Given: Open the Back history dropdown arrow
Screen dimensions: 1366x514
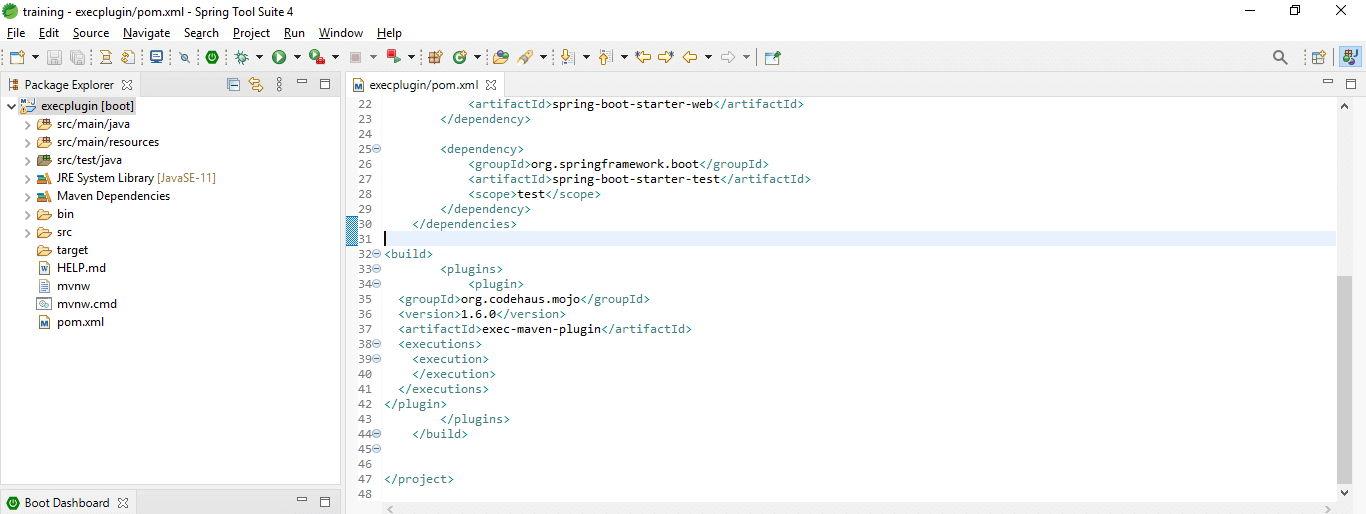Looking at the screenshot, I should coord(708,58).
